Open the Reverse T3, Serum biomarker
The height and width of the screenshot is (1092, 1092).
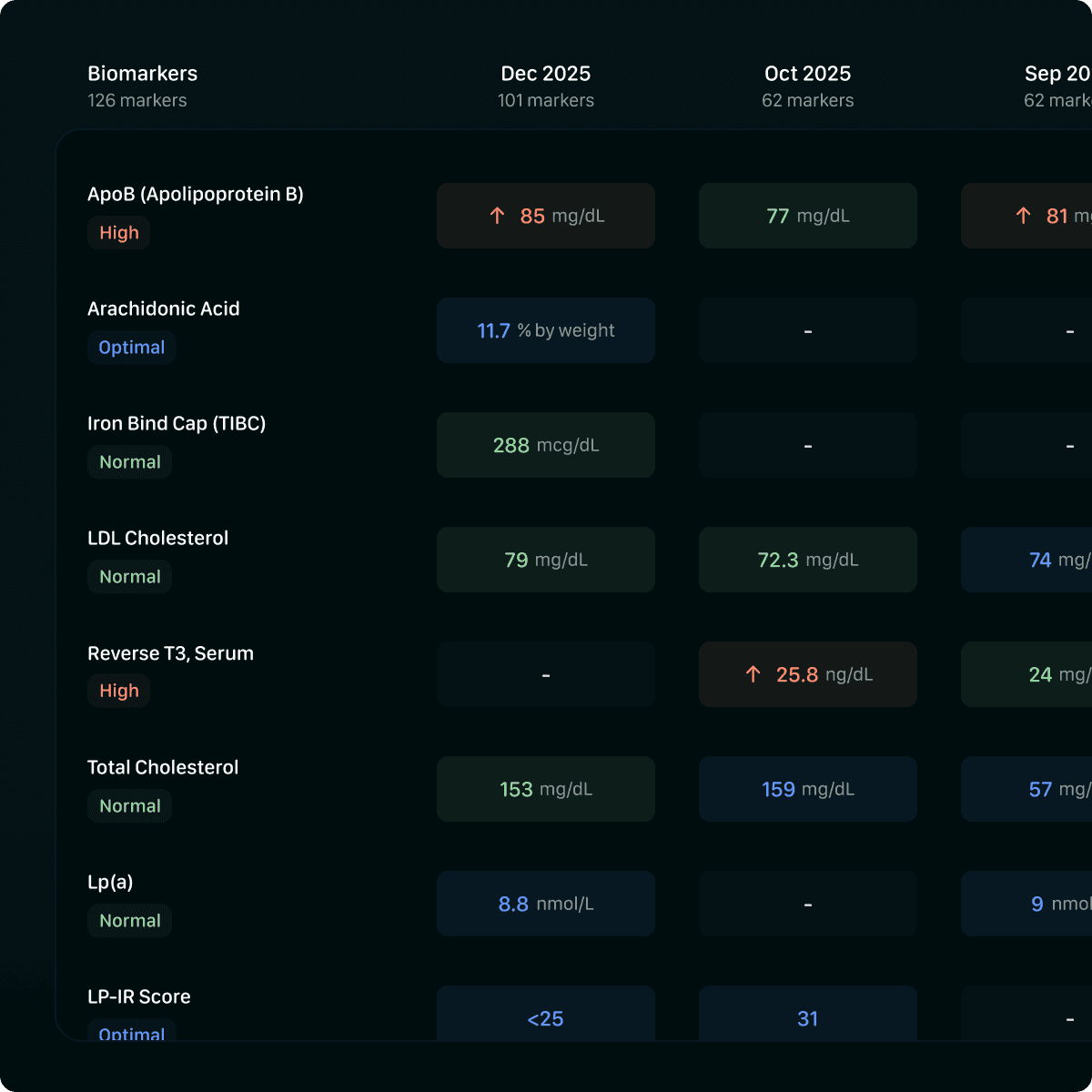click(x=170, y=653)
